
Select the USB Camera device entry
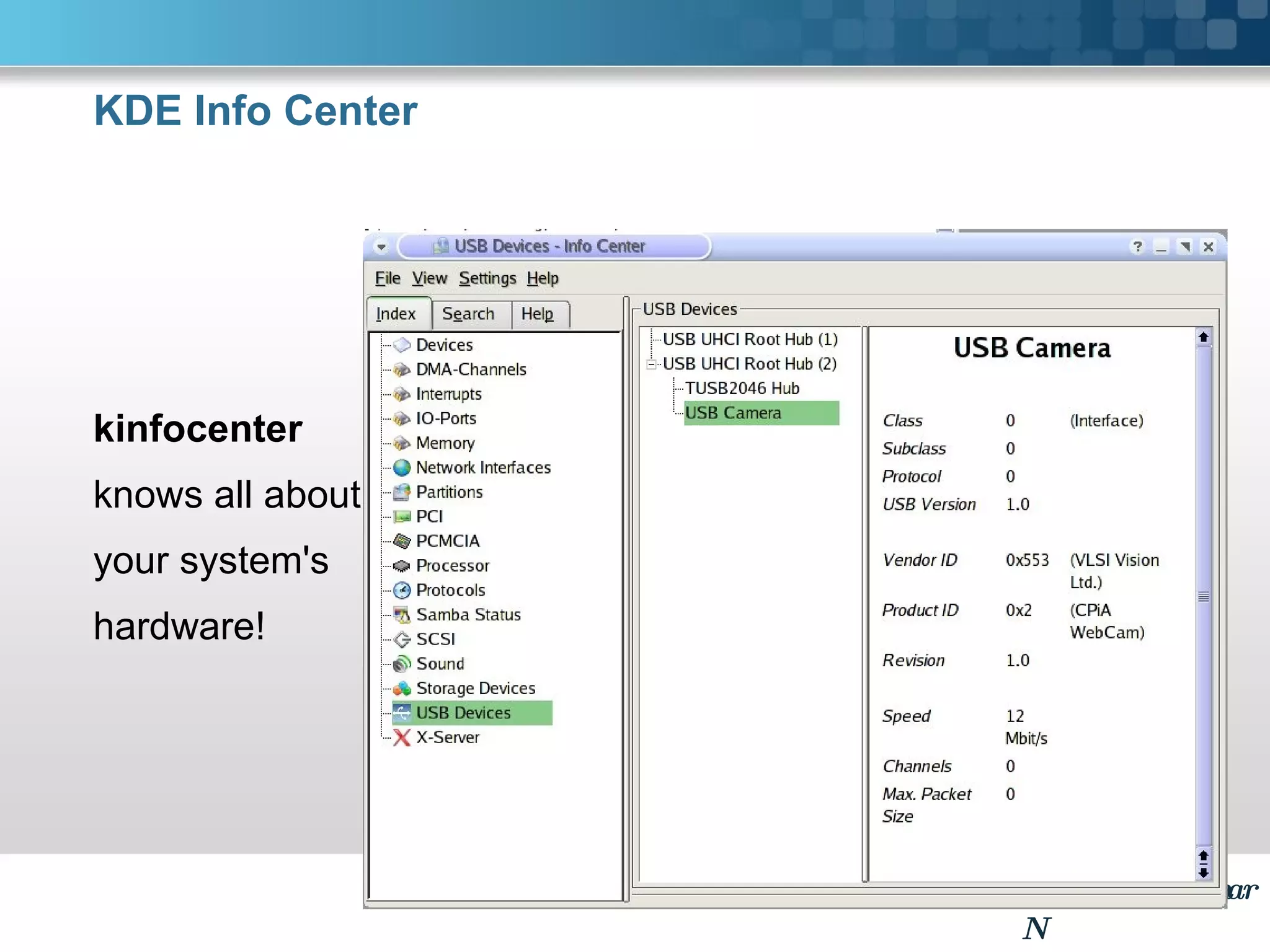(x=762, y=413)
